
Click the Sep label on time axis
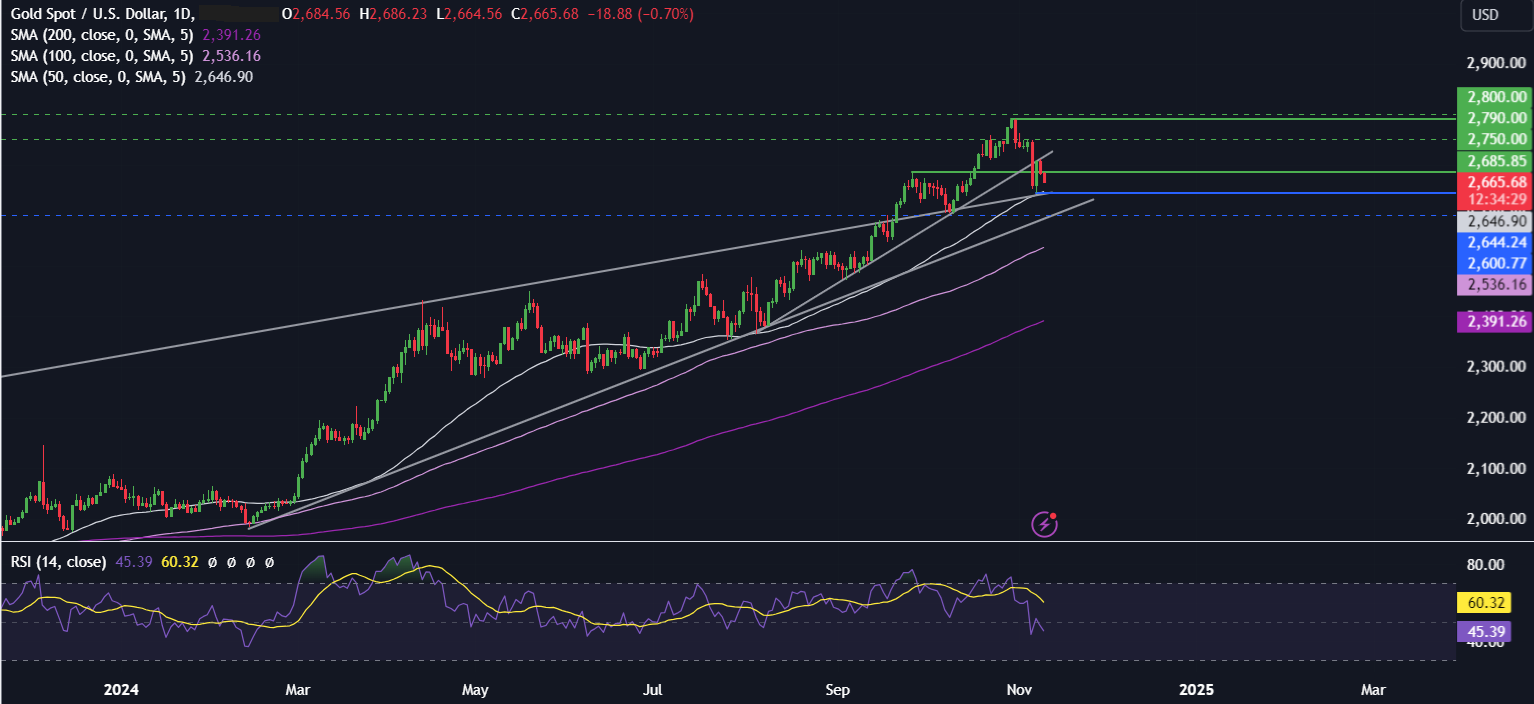837,690
